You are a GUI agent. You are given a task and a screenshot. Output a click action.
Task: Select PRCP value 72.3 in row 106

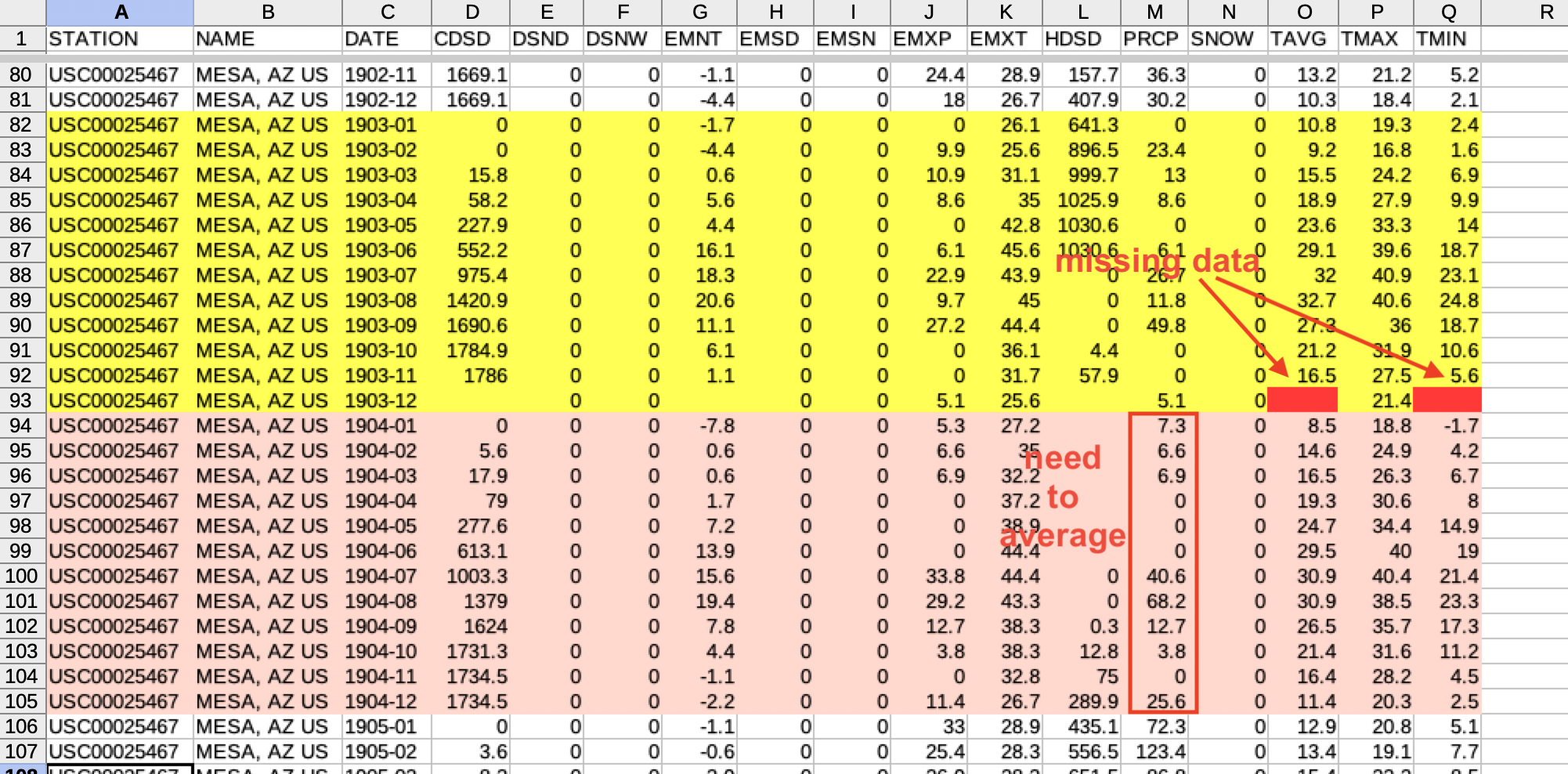coord(1154,726)
